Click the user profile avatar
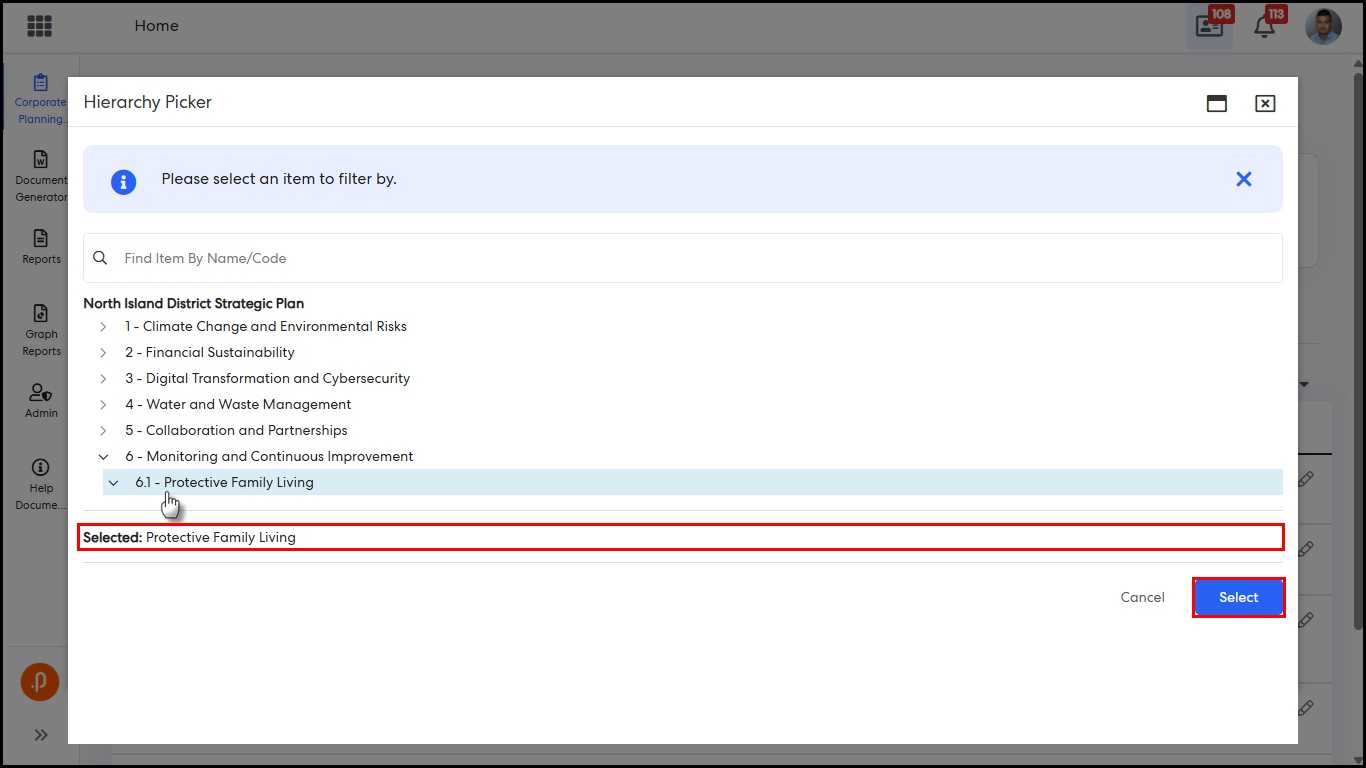 [x=1323, y=27]
